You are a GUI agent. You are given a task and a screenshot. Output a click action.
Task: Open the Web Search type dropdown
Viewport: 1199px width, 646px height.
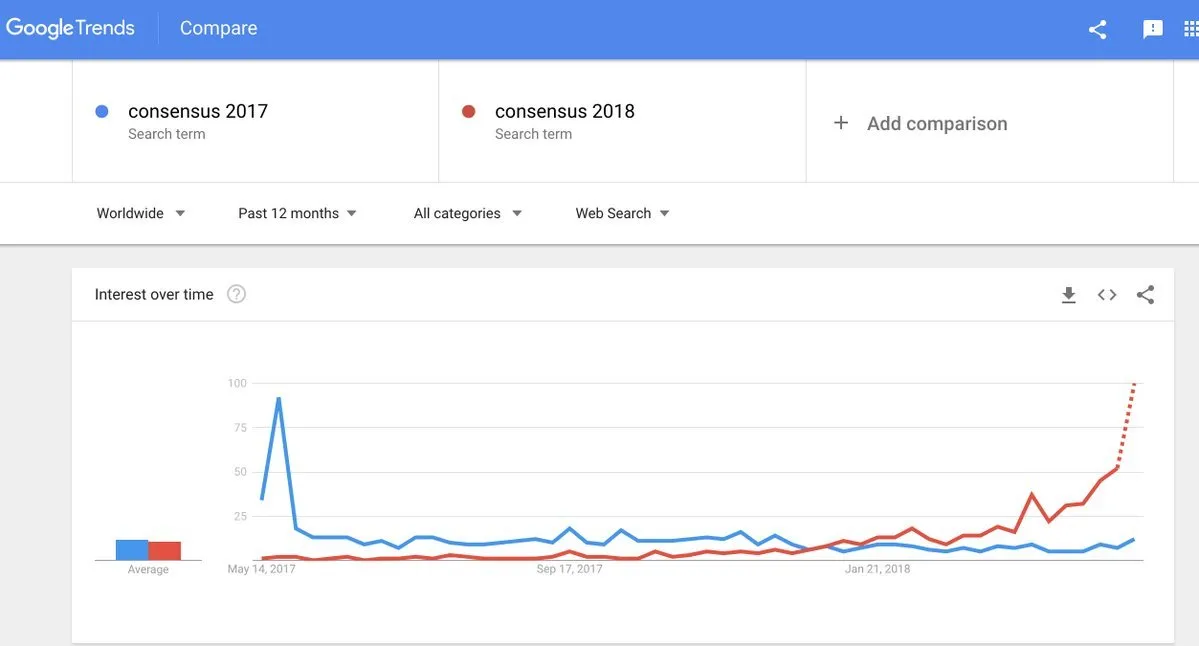622,213
